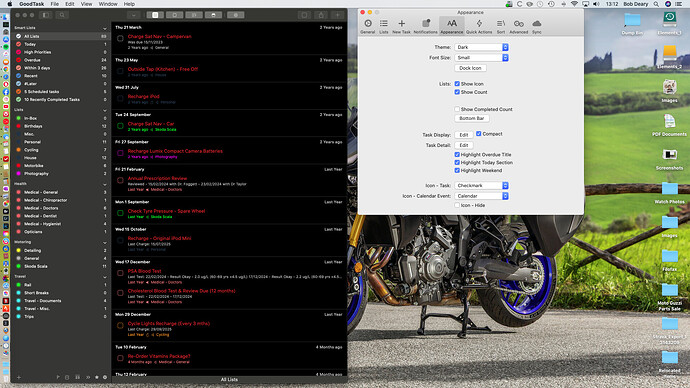Open the Icon - Calendar Event dropdown
The image size is (690, 388).
(x=481, y=196)
